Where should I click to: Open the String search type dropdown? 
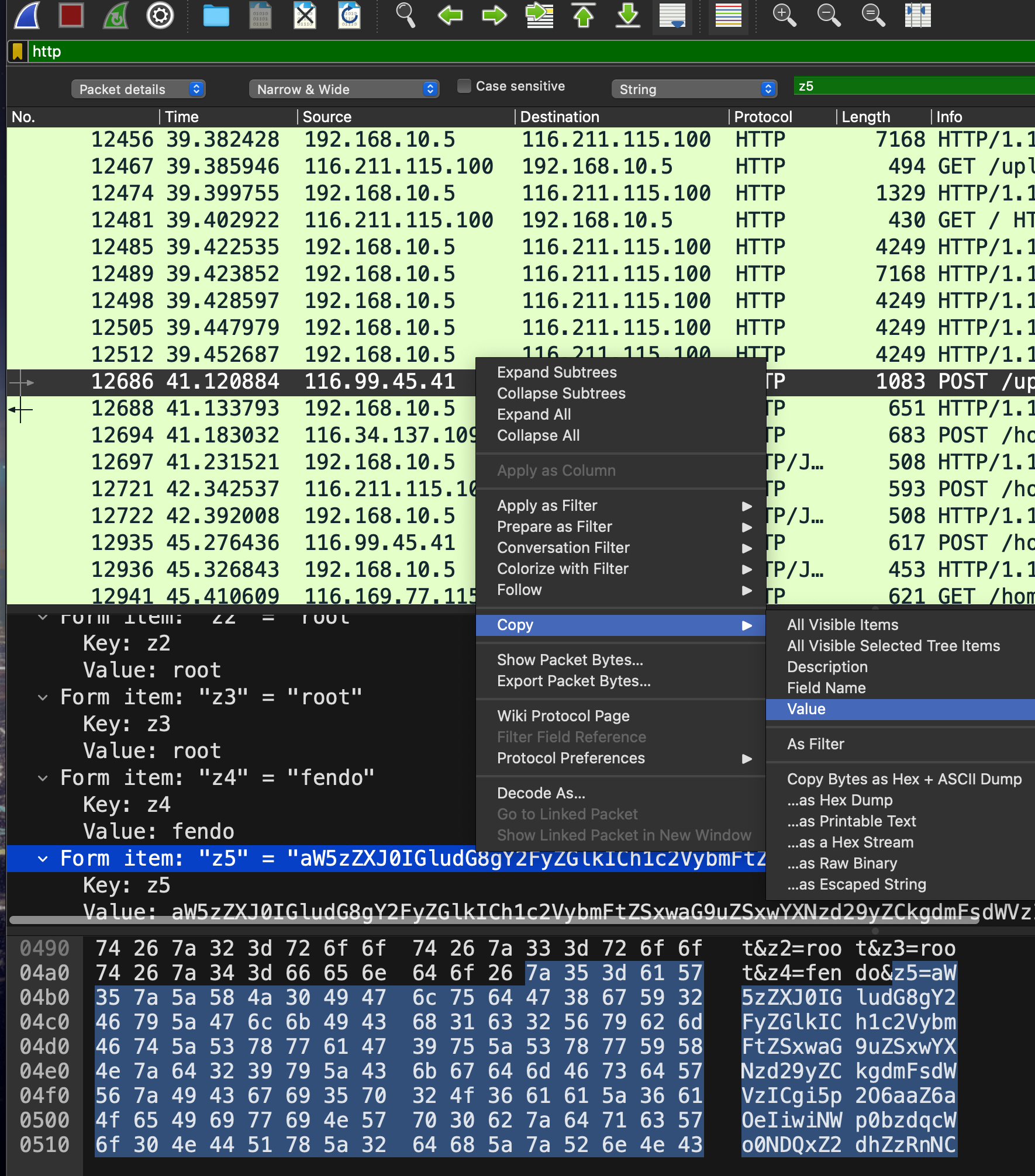(694, 89)
